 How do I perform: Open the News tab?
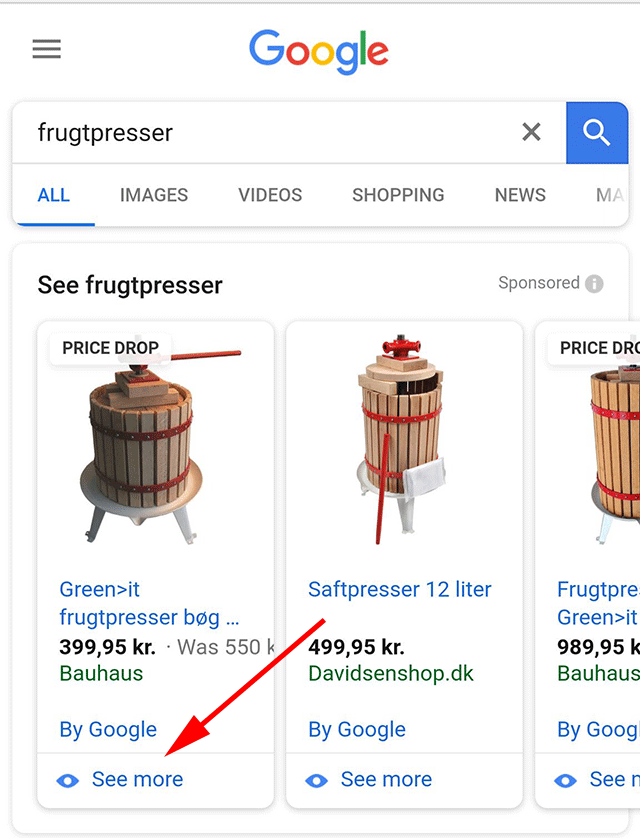(520, 195)
